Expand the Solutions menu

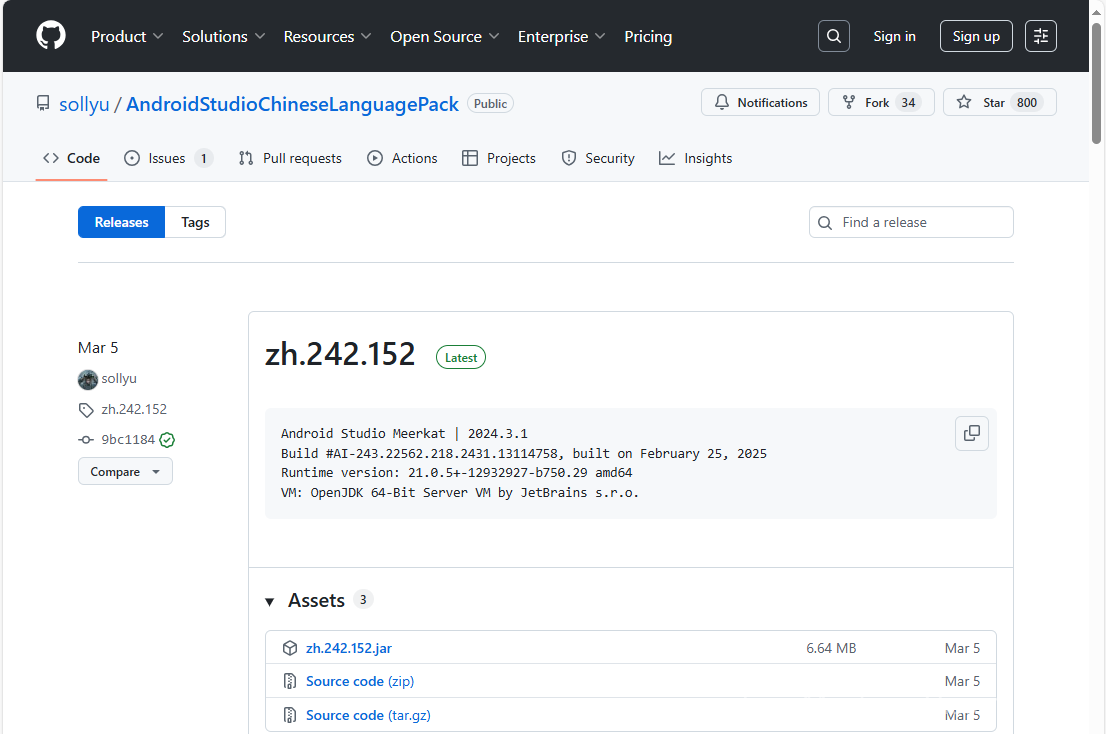(224, 37)
